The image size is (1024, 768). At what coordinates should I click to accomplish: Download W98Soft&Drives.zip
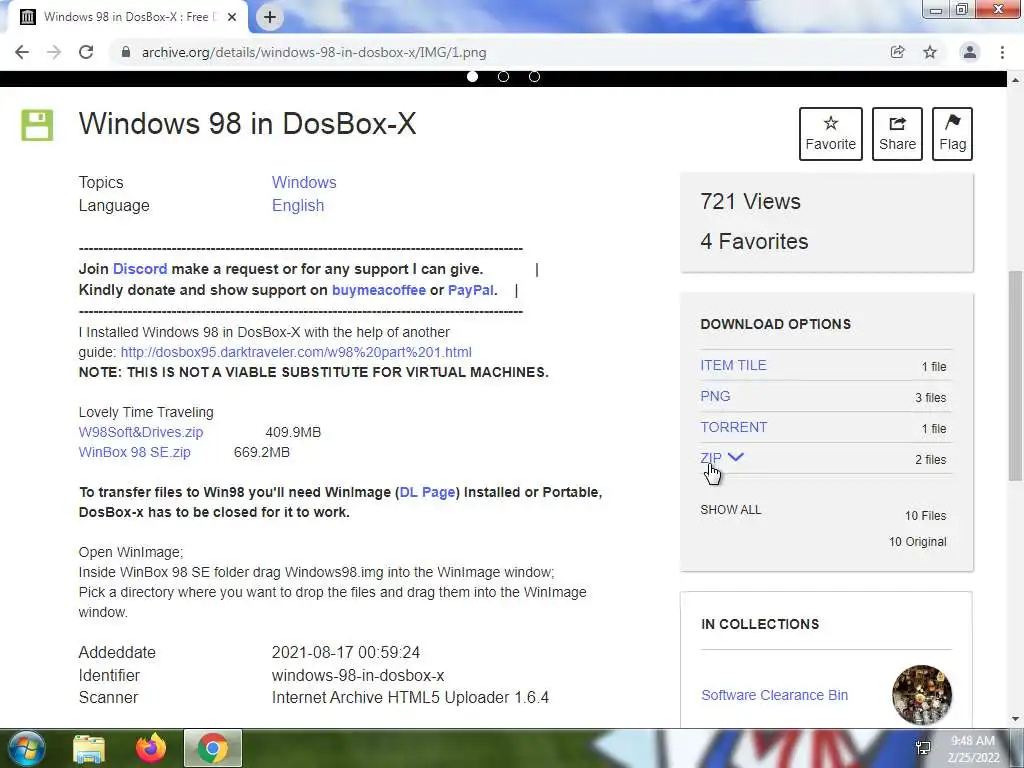(x=140, y=432)
